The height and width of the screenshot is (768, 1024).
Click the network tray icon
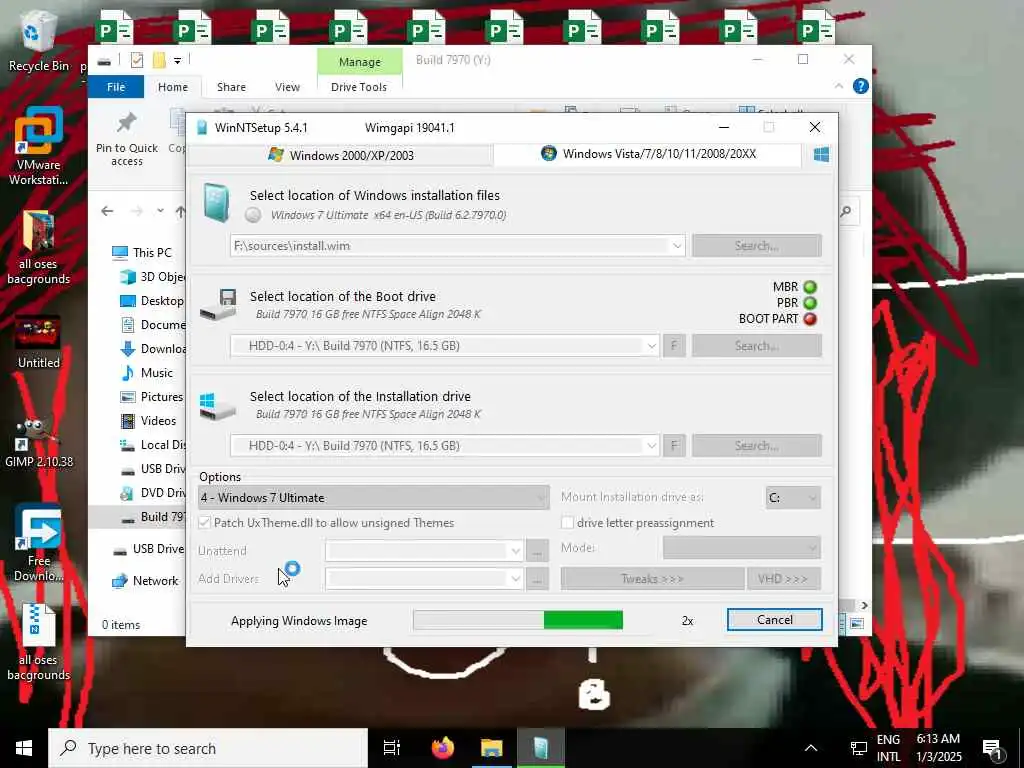point(858,748)
